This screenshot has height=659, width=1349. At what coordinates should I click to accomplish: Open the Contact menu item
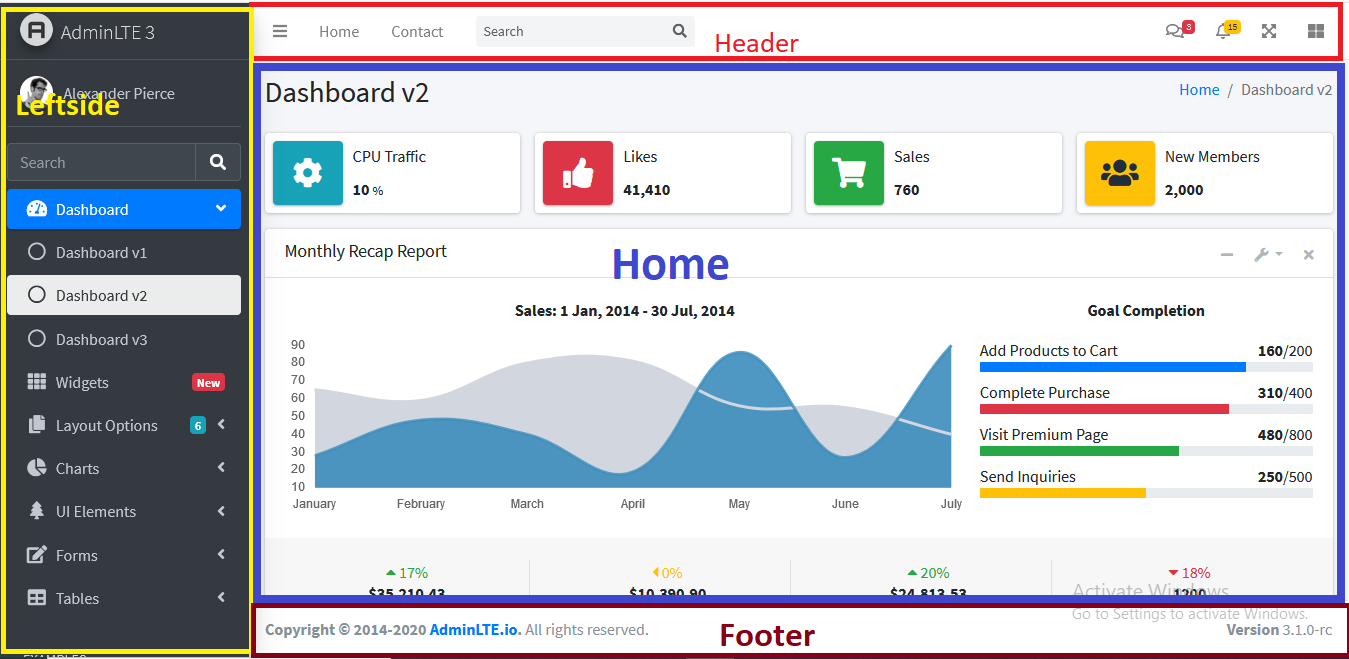click(417, 31)
